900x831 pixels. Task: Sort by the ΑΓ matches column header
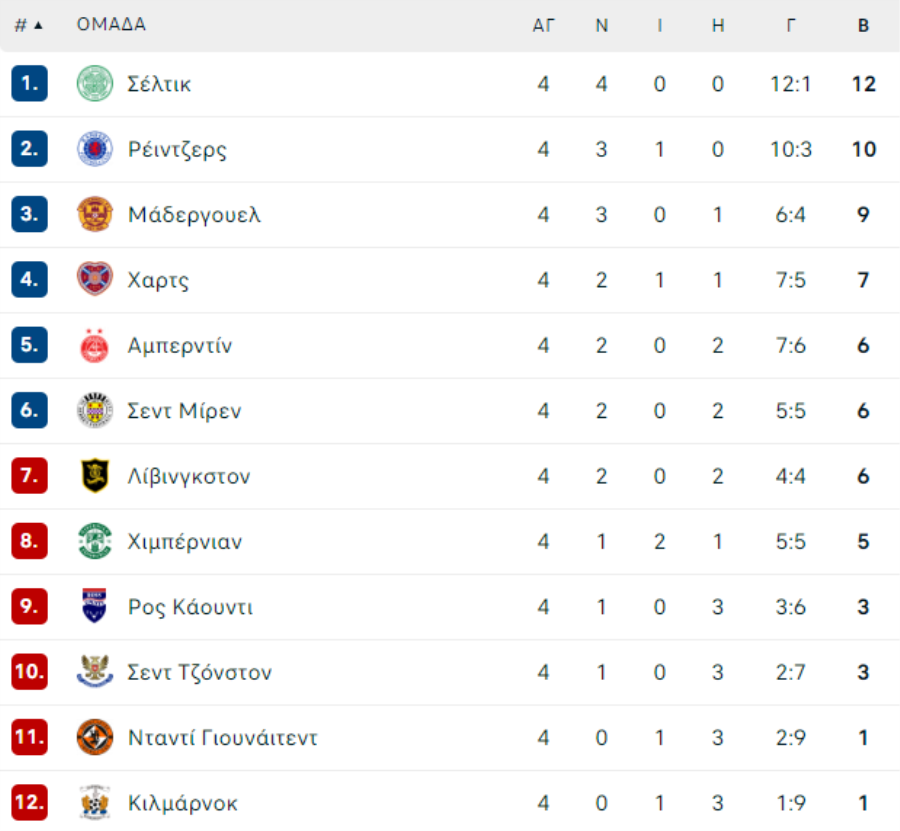pyautogui.click(x=544, y=25)
